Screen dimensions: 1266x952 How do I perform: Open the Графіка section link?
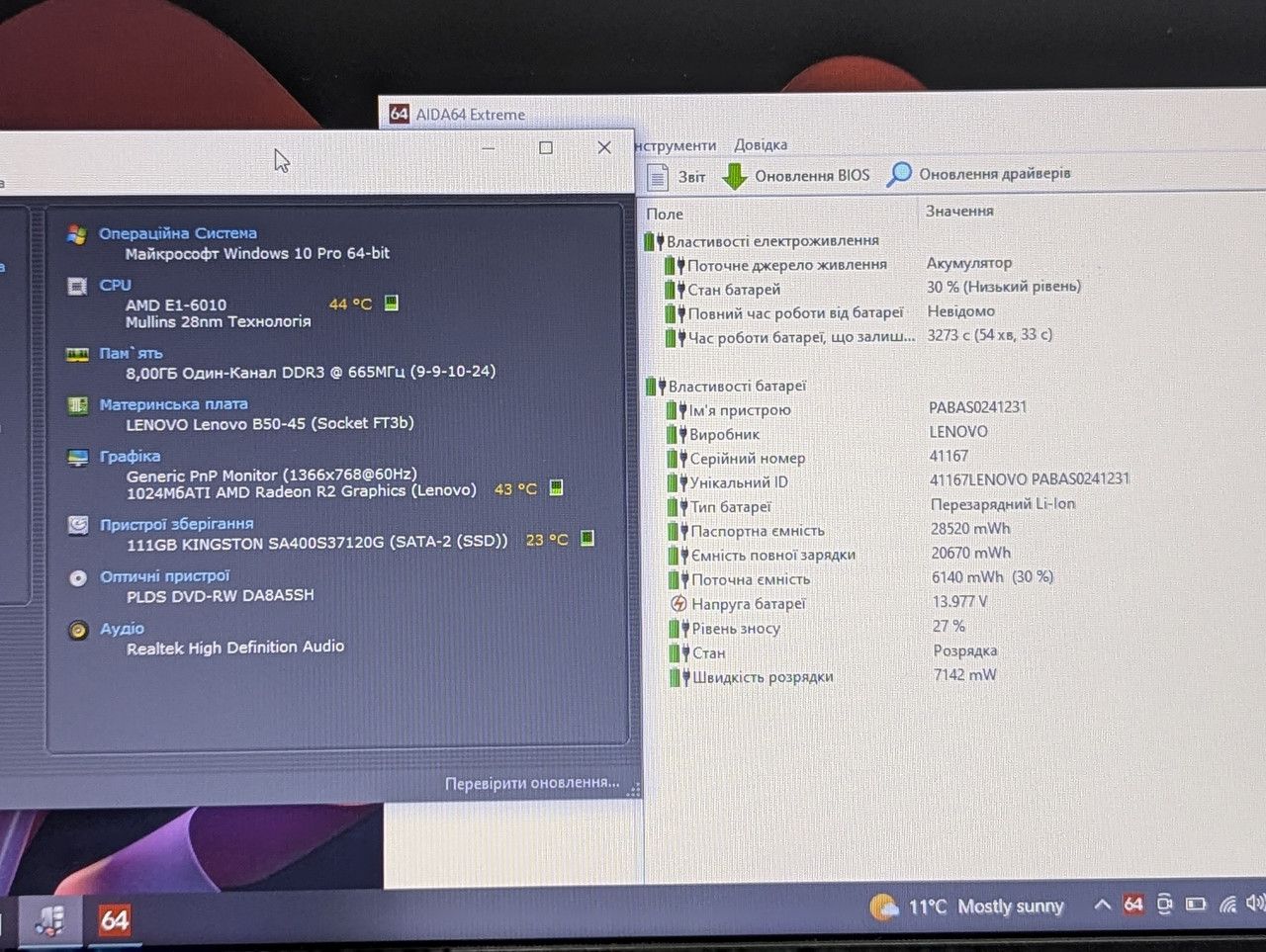[x=130, y=457]
